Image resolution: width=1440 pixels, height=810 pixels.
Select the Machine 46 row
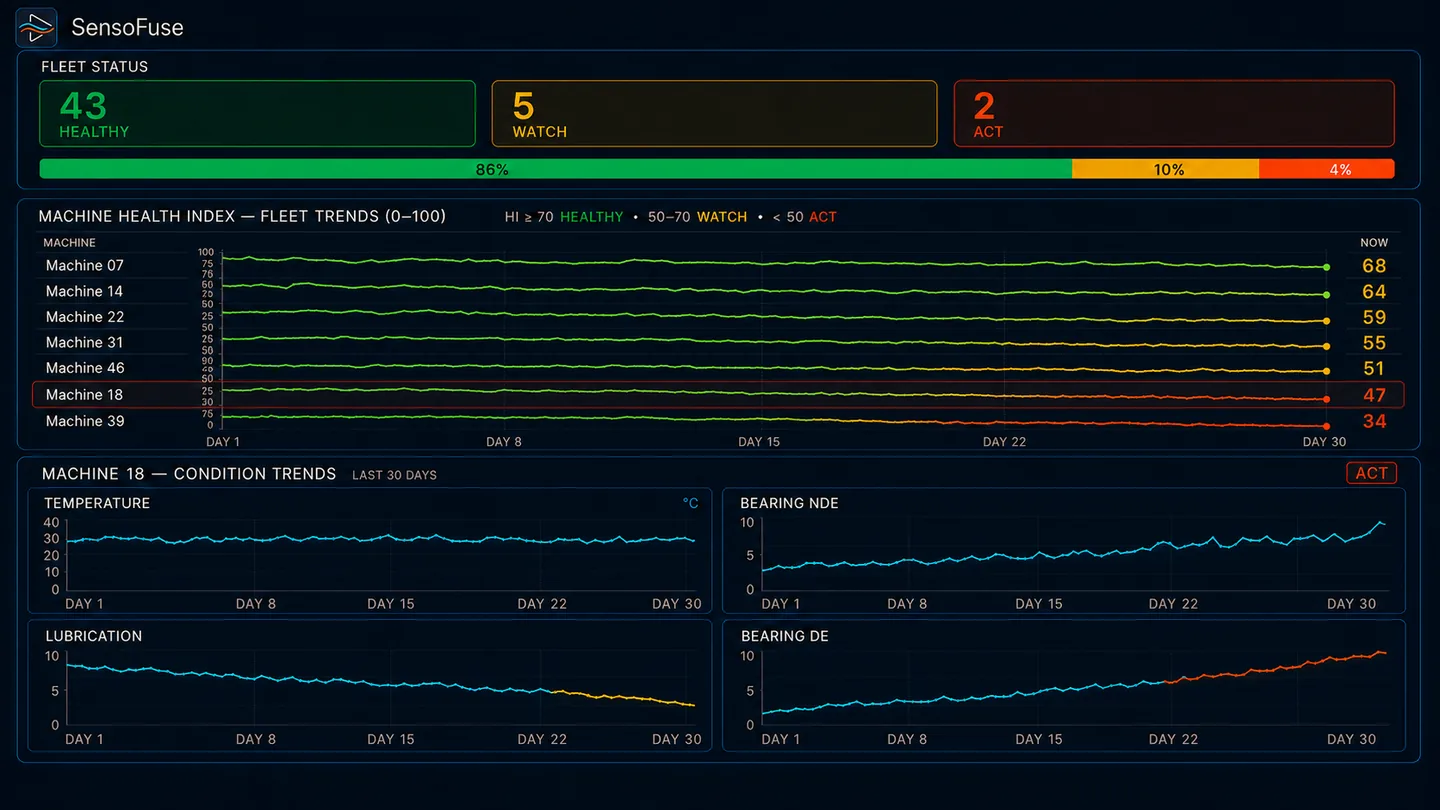pos(718,368)
